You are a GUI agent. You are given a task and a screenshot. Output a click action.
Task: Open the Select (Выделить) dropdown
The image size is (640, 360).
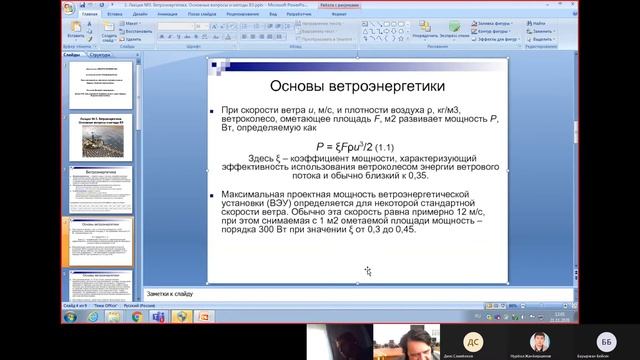[x=540, y=39]
